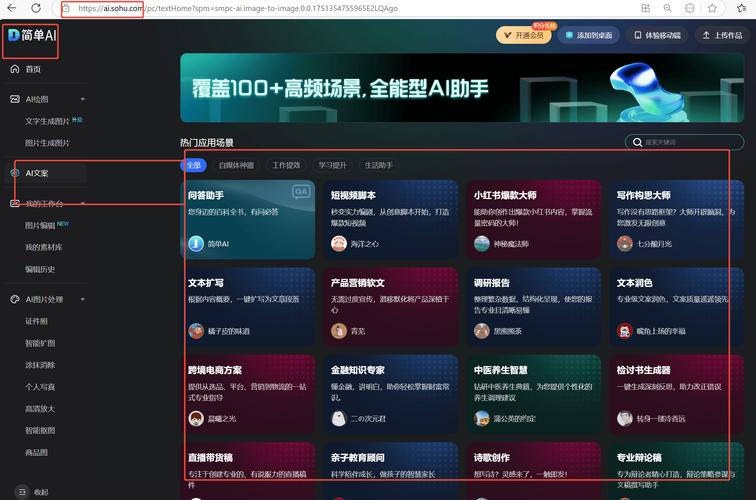Open 涂抹消除 tool in the sidebar
Viewport: 756px width, 500px height.
pyautogui.click(x=40, y=365)
